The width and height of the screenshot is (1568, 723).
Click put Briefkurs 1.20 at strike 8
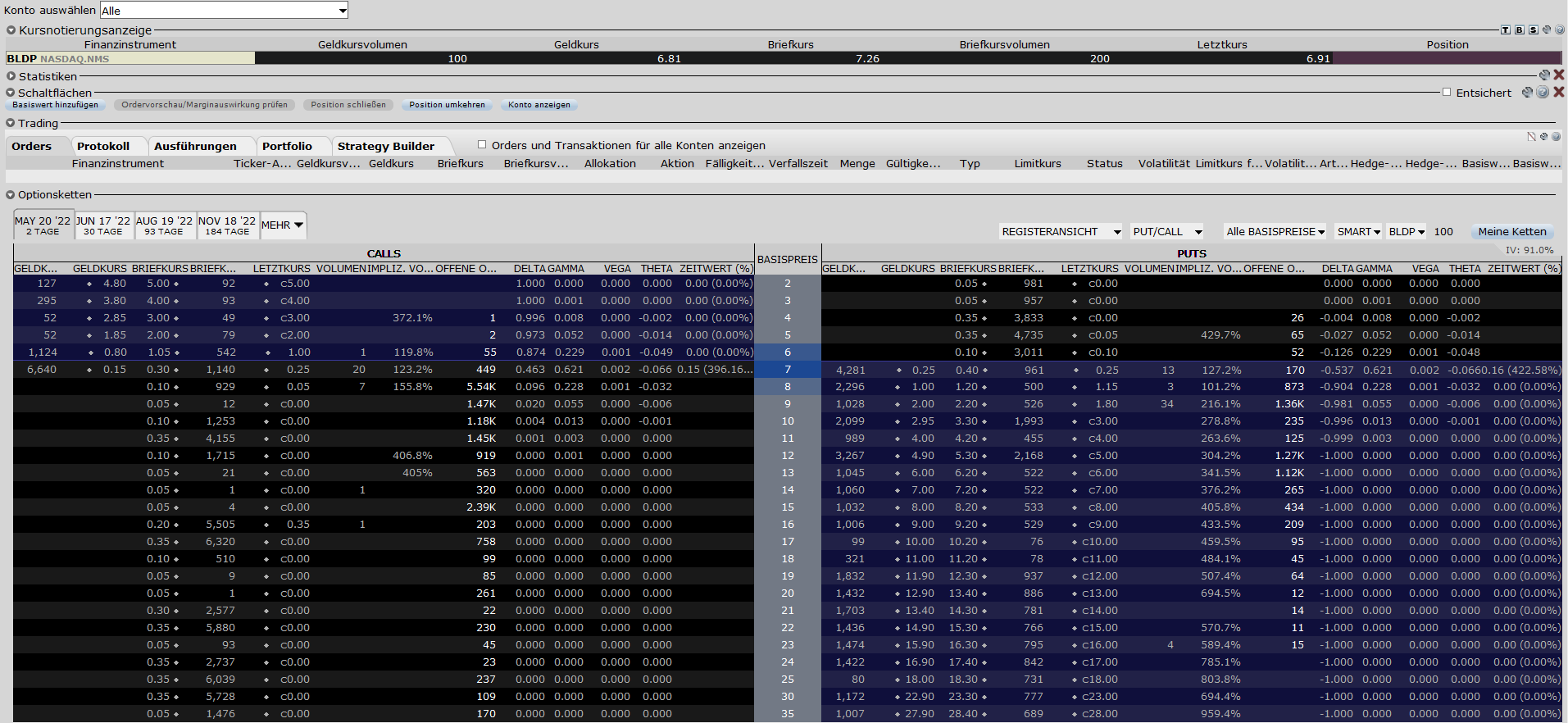click(966, 387)
